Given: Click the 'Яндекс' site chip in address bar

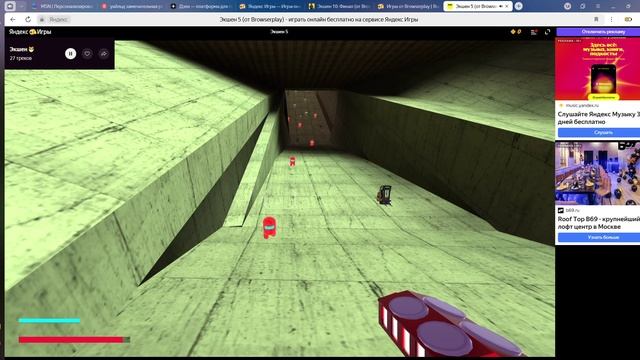Looking at the screenshot, I should point(58,19).
